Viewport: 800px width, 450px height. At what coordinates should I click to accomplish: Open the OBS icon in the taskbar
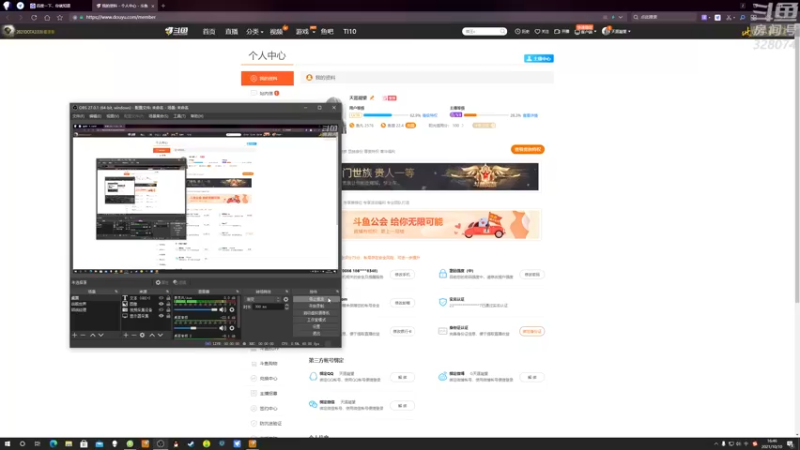coord(160,444)
